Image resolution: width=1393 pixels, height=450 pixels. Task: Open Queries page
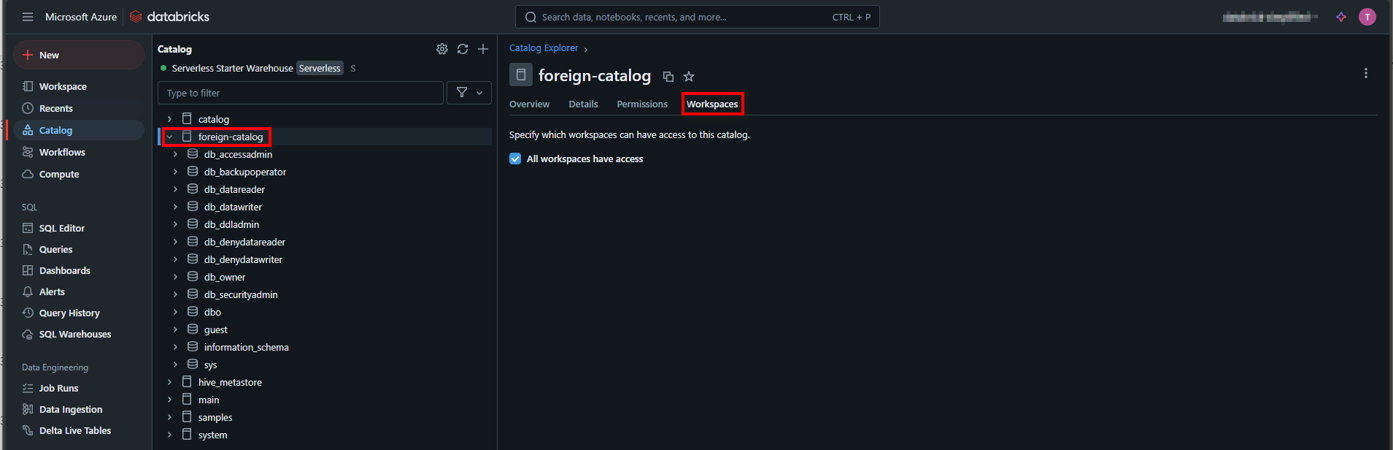(79, 249)
